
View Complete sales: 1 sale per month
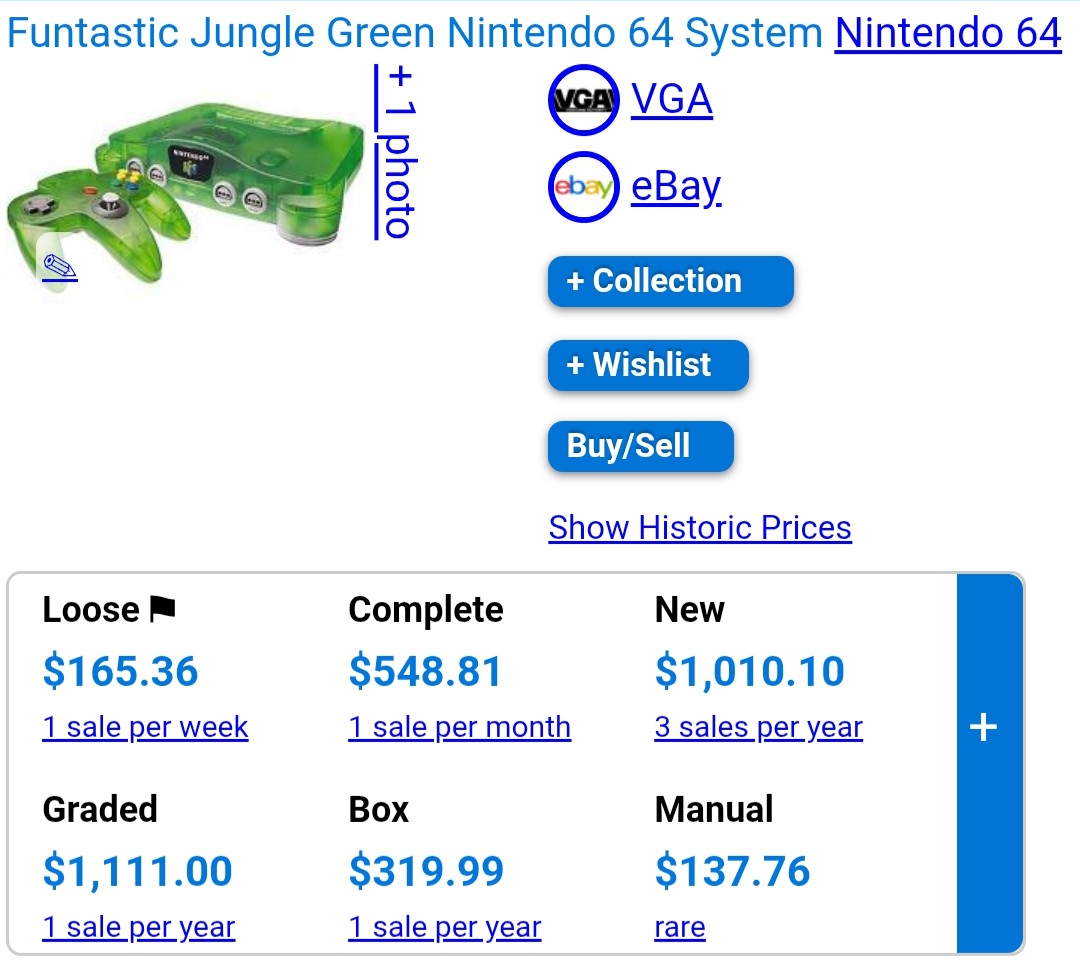click(x=459, y=728)
